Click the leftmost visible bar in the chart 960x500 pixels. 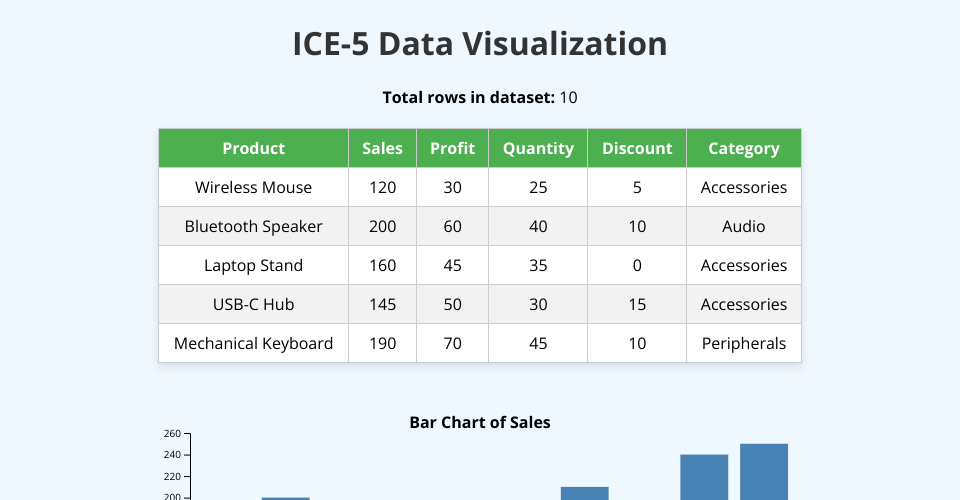coord(285,498)
